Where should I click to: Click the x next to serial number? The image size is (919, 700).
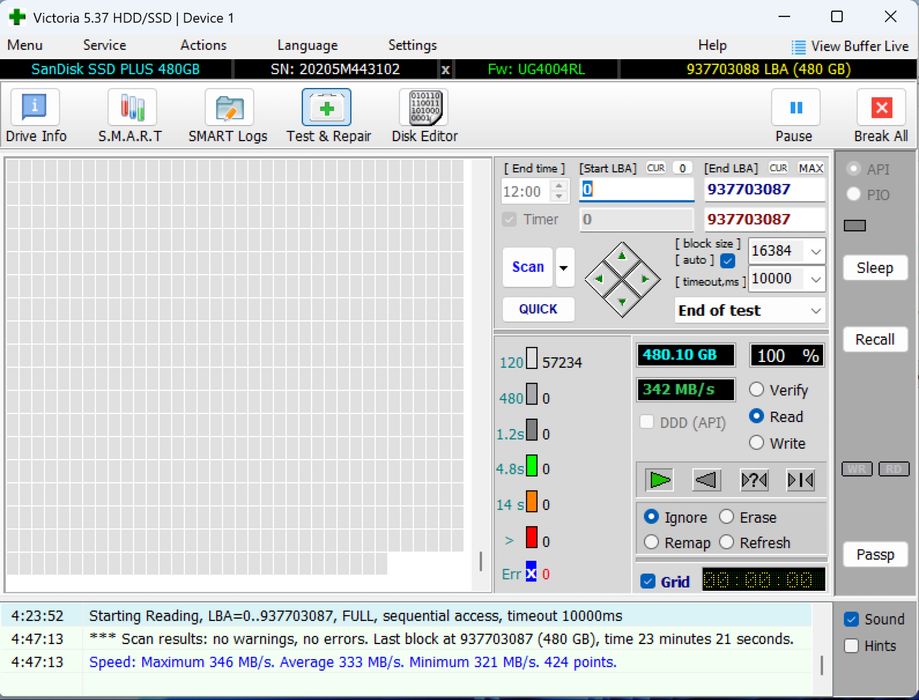point(445,70)
